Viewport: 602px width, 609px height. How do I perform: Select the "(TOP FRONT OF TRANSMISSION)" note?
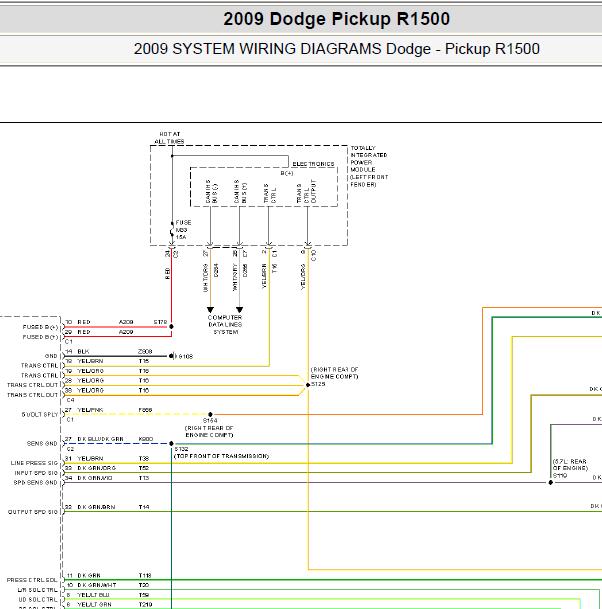[x=221, y=456]
